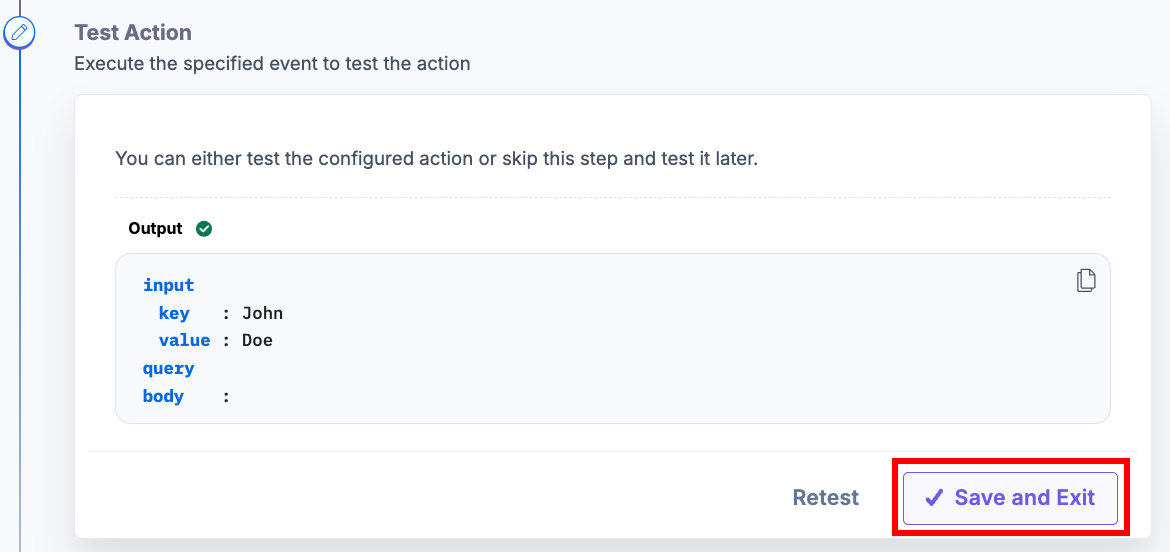This screenshot has height=552, width=1170.
Task: Click the value 'John' in output
Action: (x=263, y=313)
